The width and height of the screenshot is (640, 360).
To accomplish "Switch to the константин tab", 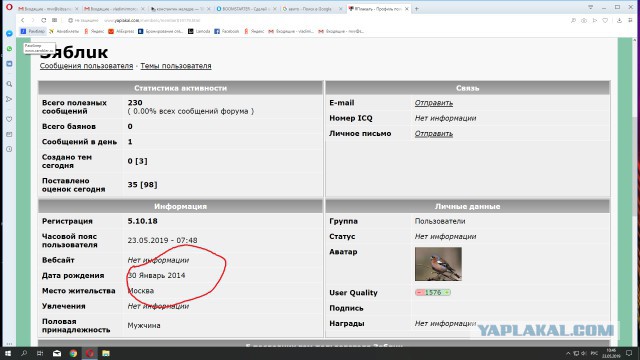I will pyautogui.click(x=180, y=9).
